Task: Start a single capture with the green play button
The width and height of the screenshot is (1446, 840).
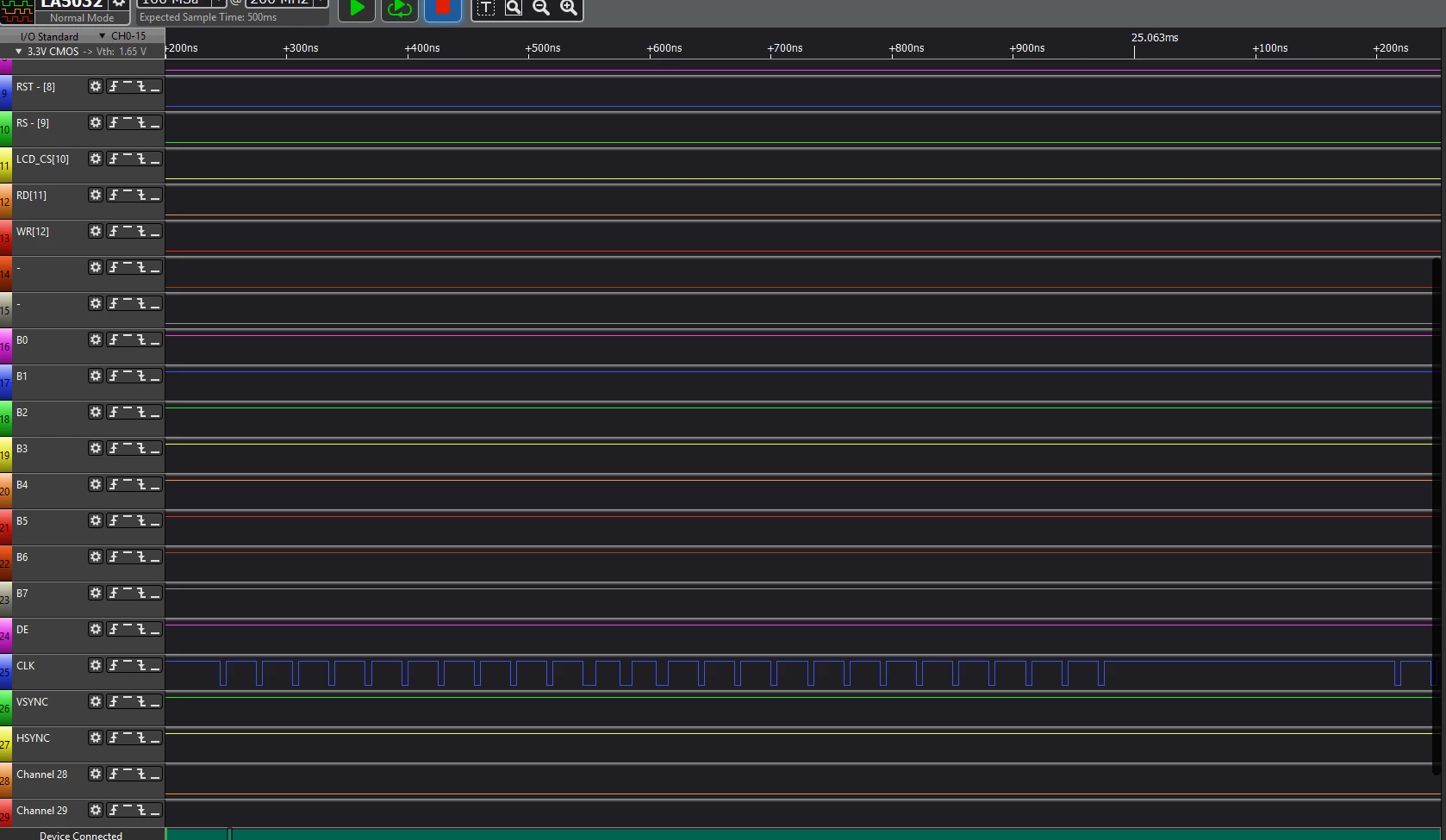Action: [357, 9]
